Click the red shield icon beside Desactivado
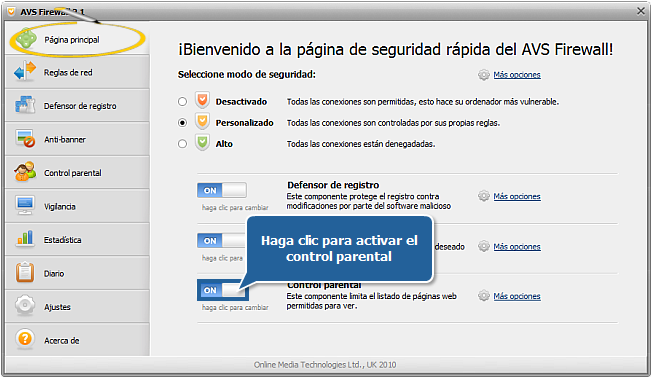 pyautogui.click(x=202, y=101)
